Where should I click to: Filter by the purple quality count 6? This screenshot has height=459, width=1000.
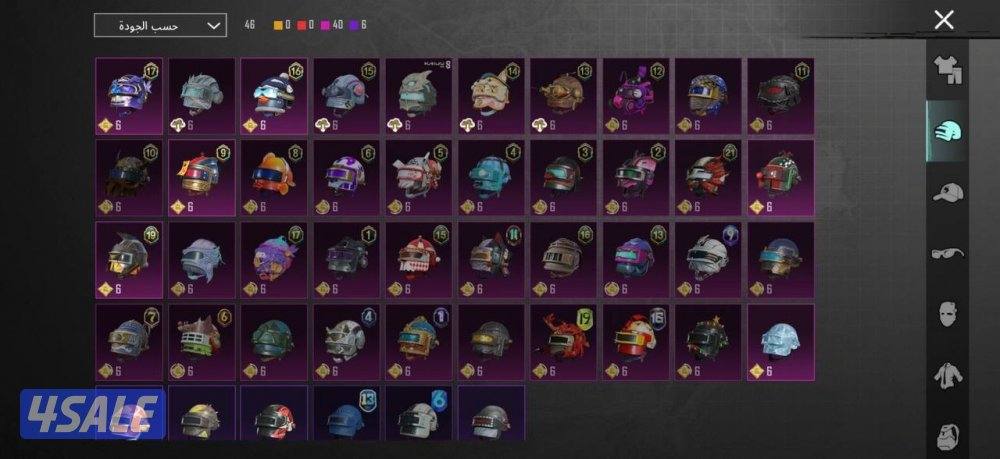[x=360, y=26]
